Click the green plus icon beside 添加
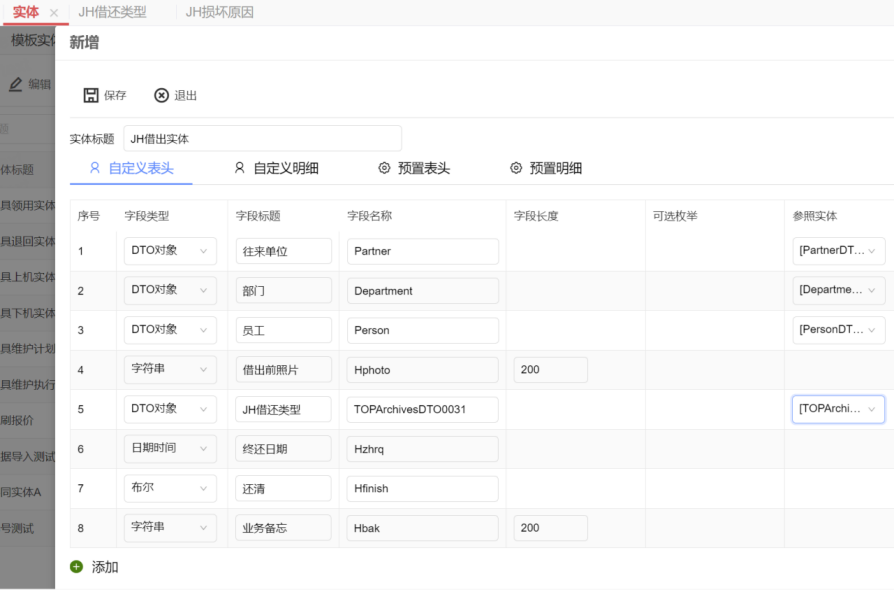895x590 pixels. (x=75, y=567)
